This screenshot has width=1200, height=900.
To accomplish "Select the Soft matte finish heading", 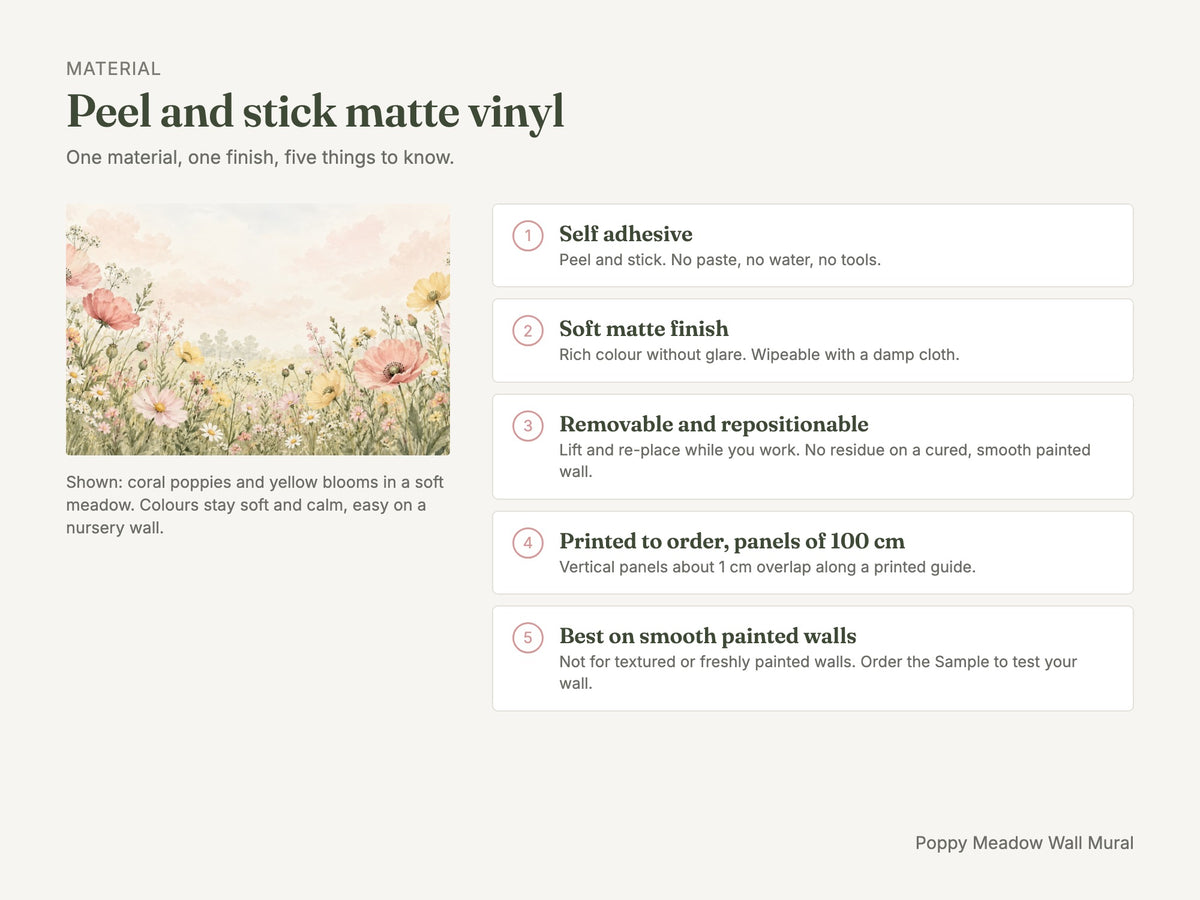I will click(644, 329).
